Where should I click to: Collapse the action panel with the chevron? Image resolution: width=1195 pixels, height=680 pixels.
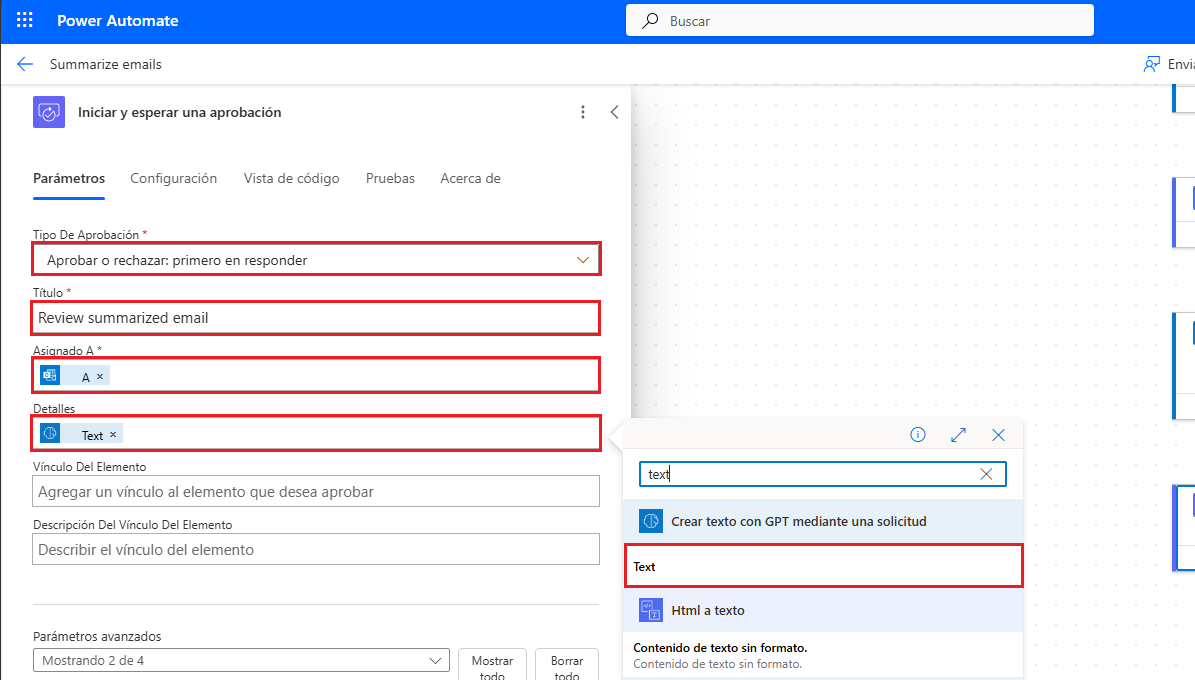tap(614, 112)
